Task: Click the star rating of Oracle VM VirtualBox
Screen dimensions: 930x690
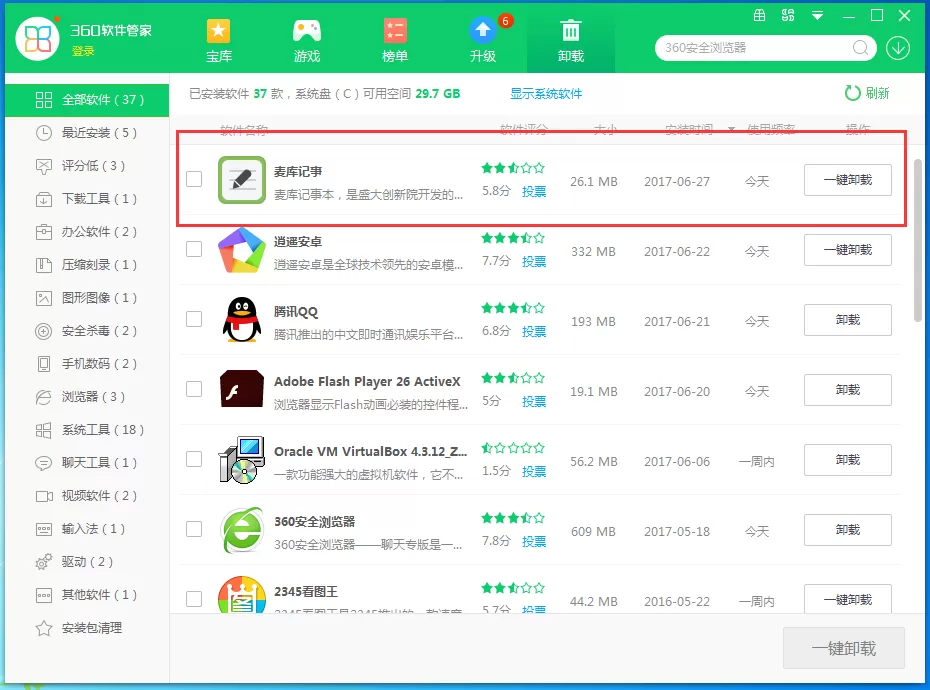Action: pyautogui.click(x=513, y=448)
